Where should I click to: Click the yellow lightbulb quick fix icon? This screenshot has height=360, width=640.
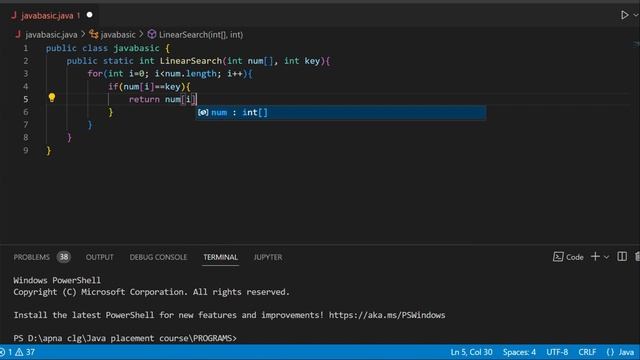pyautogui.click(x=52, y=98)
